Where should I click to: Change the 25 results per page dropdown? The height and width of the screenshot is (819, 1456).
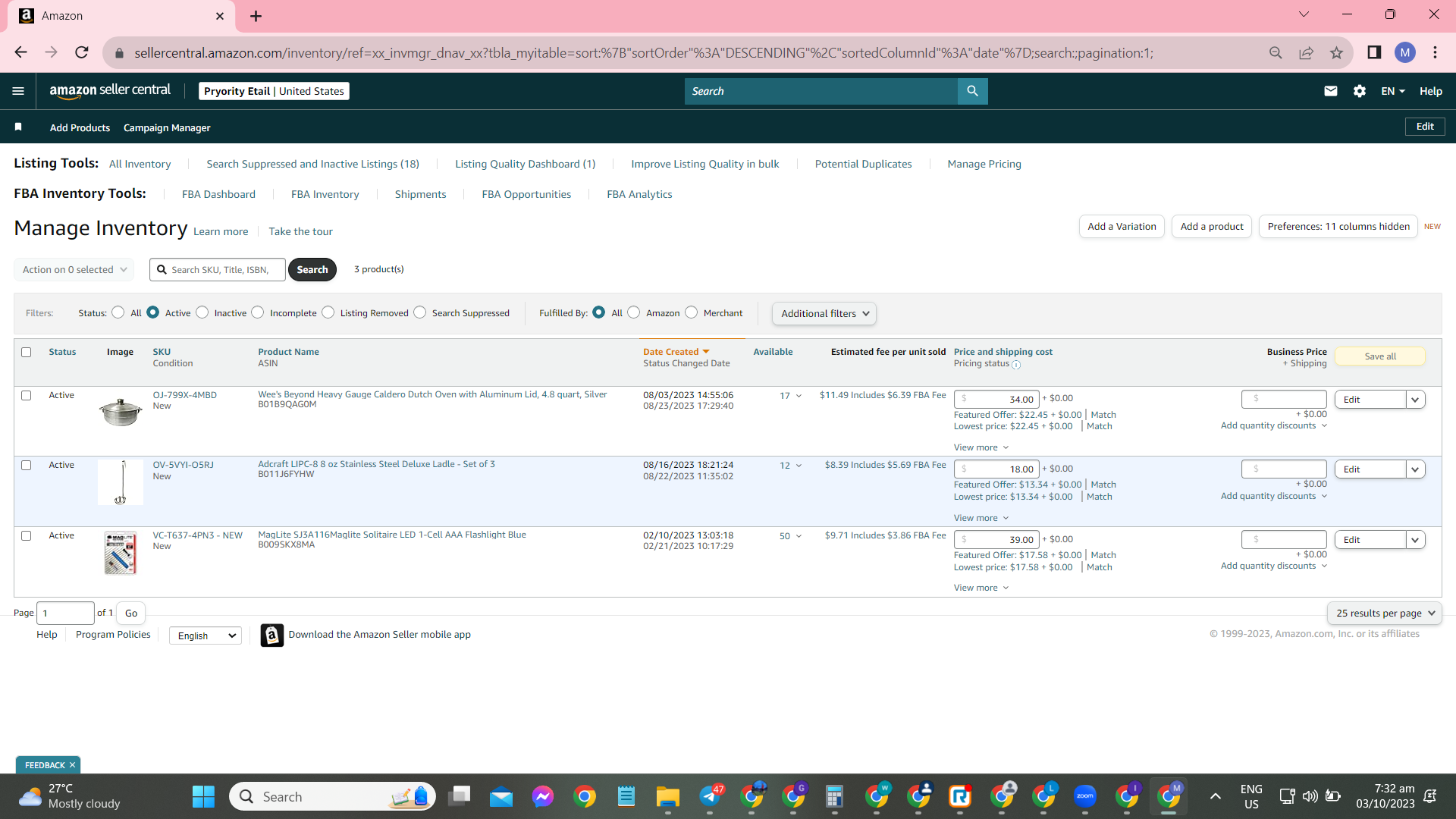click(x=1385, y=613)
